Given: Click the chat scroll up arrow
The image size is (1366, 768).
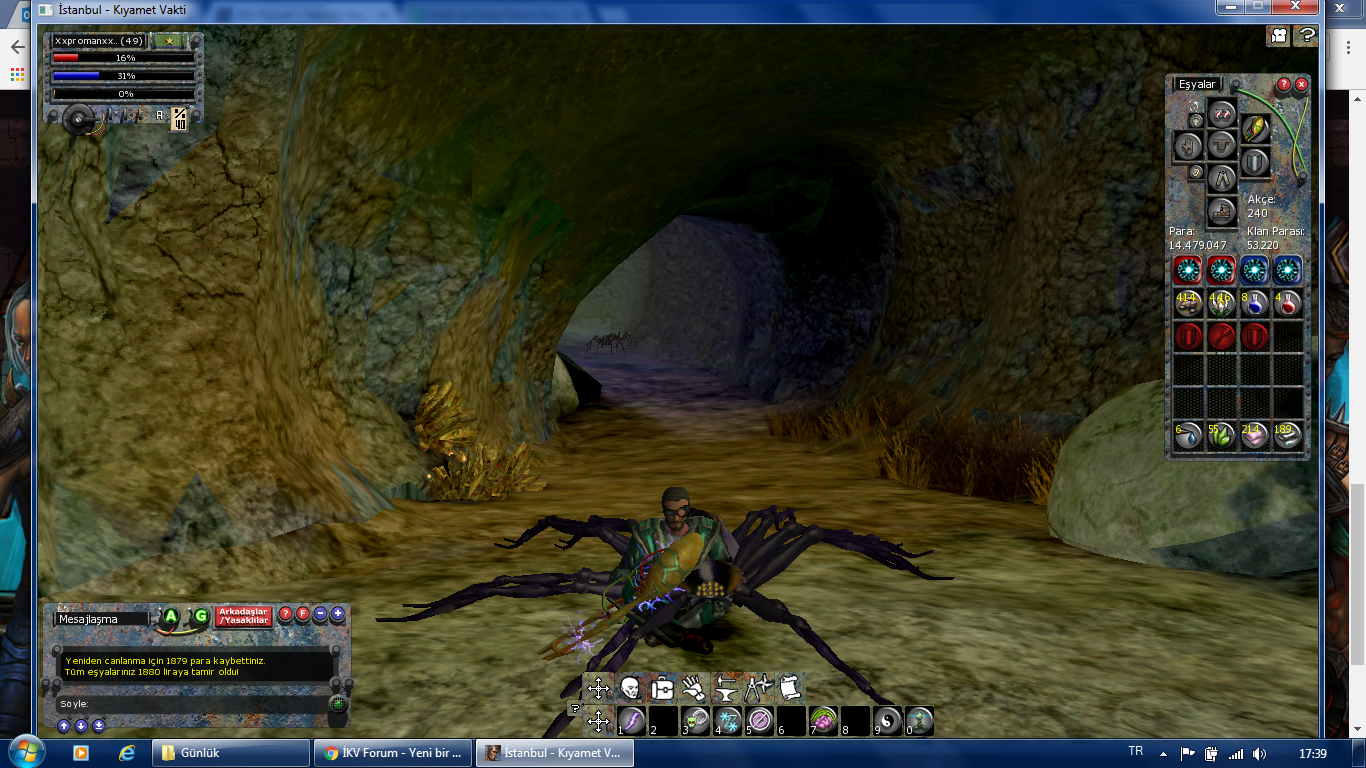Looking at the screenshot, I should click(64, 726).
